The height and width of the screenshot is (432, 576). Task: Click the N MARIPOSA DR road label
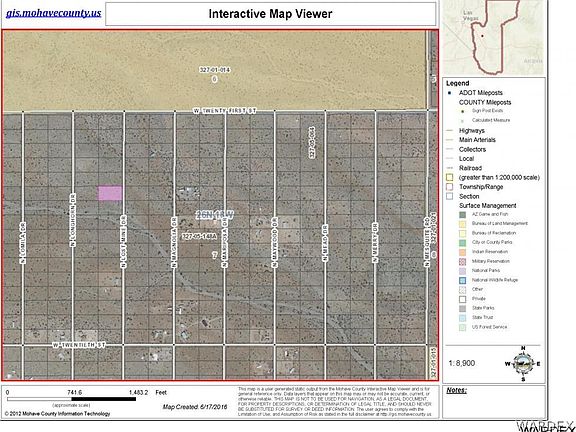(x=224, y=242)
